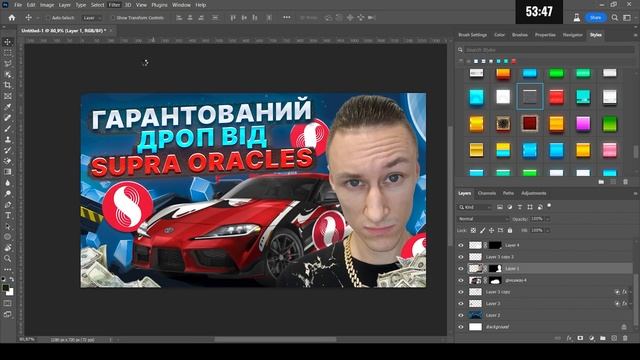
Task: Hide Layer 3 copy 2 eye icon
Action: coord(461,257)
